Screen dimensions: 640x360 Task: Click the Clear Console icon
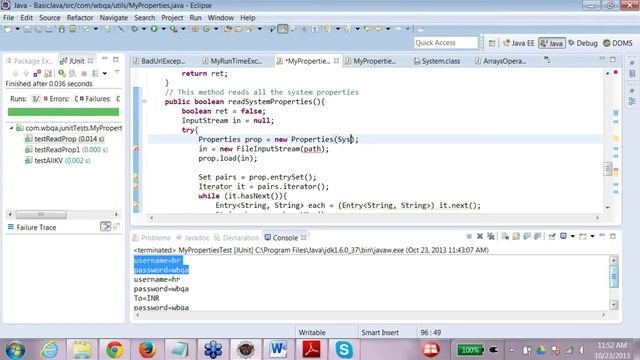[505, 236]
